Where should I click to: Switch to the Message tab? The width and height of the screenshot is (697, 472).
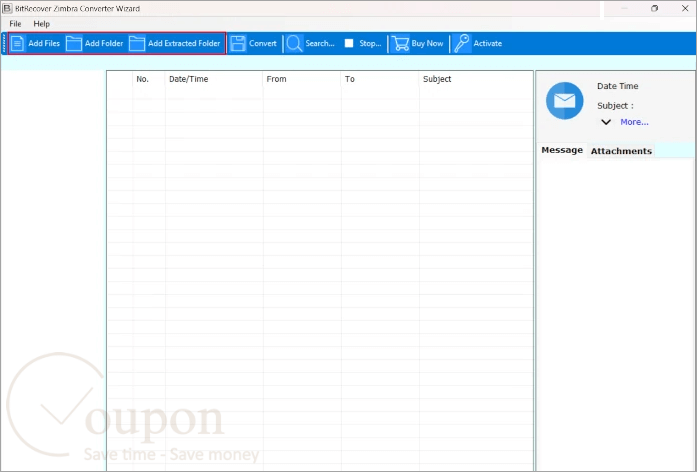point(562,150)
